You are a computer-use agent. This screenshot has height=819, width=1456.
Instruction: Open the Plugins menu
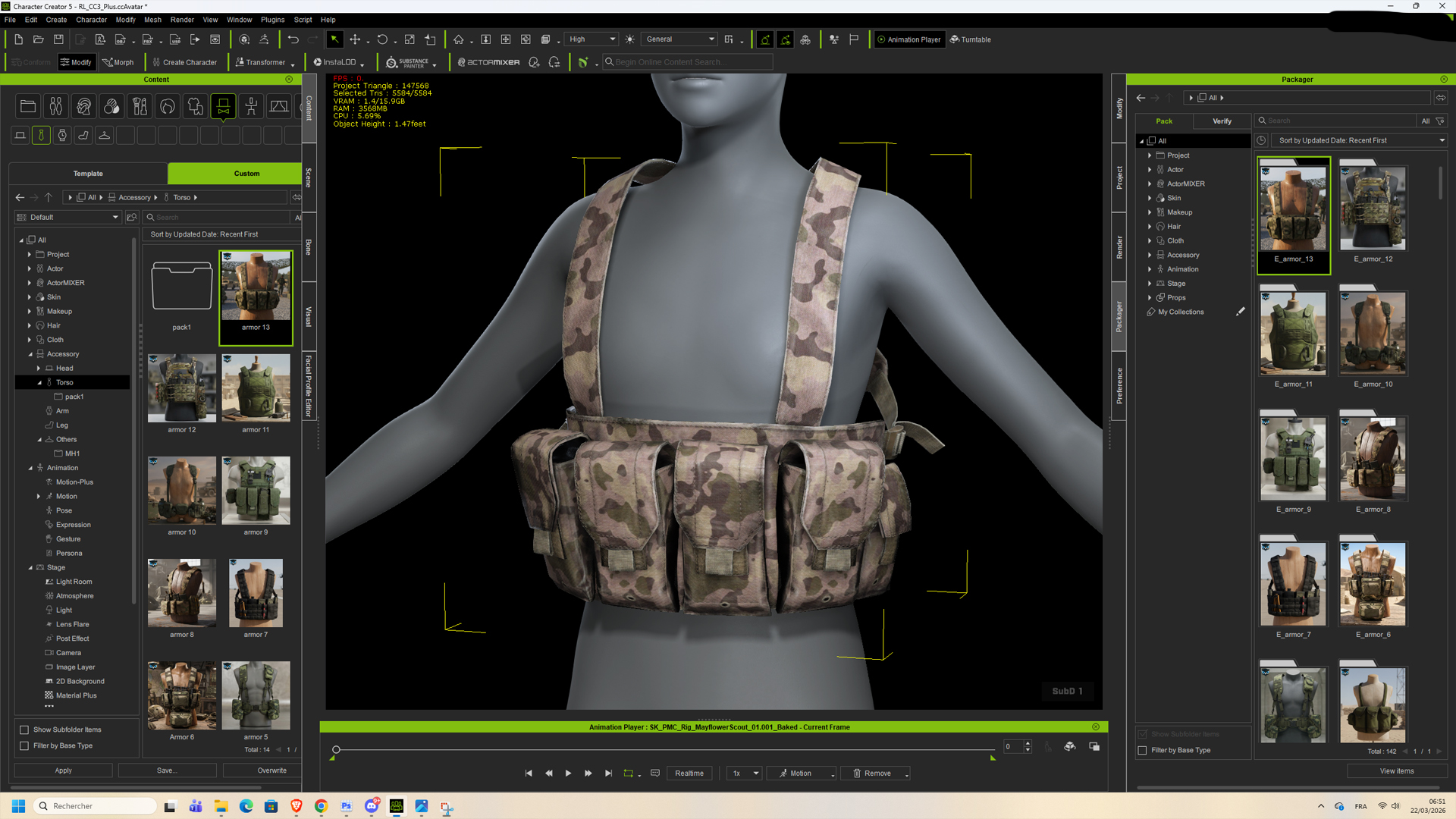[x=272, y=20]
